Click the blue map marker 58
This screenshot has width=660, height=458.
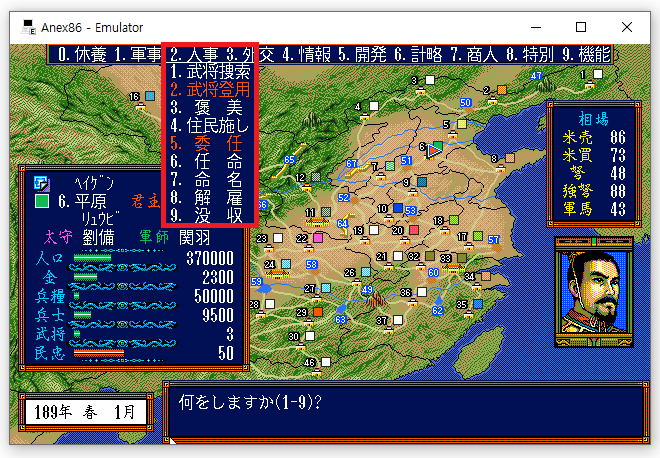[311, 264]
